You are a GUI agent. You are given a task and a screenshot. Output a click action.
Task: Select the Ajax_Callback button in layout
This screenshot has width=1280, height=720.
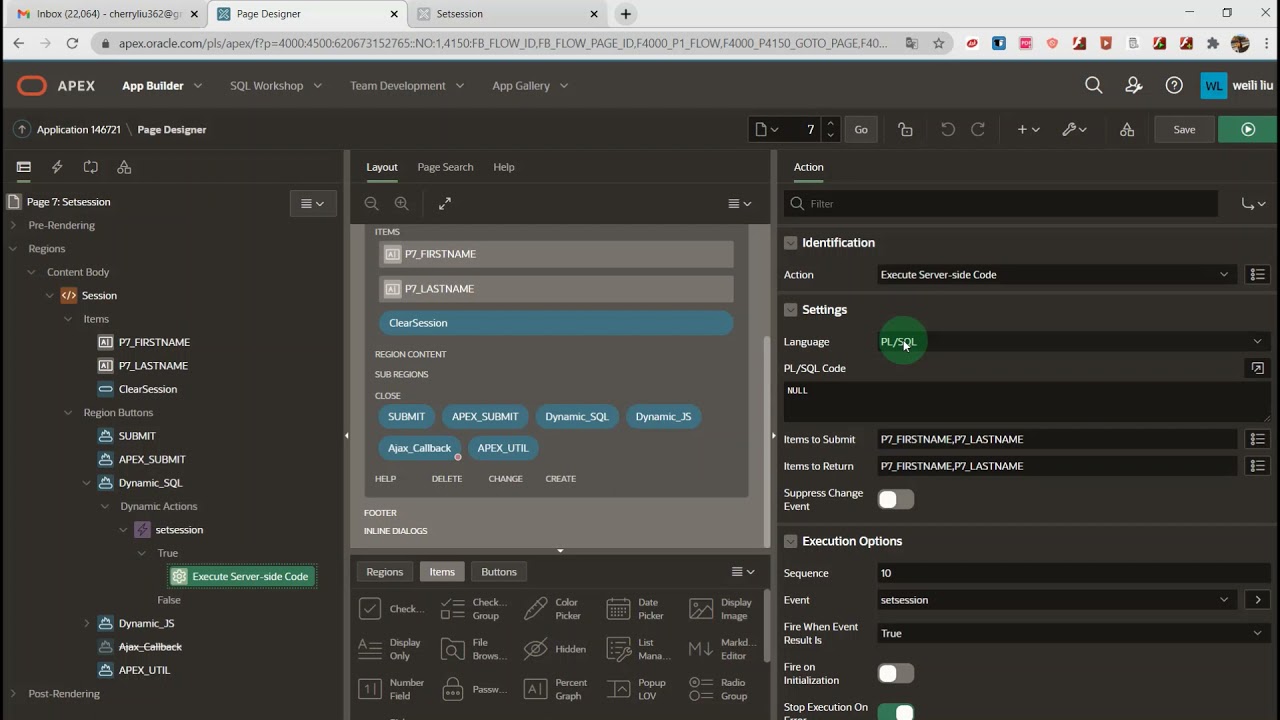419,448
